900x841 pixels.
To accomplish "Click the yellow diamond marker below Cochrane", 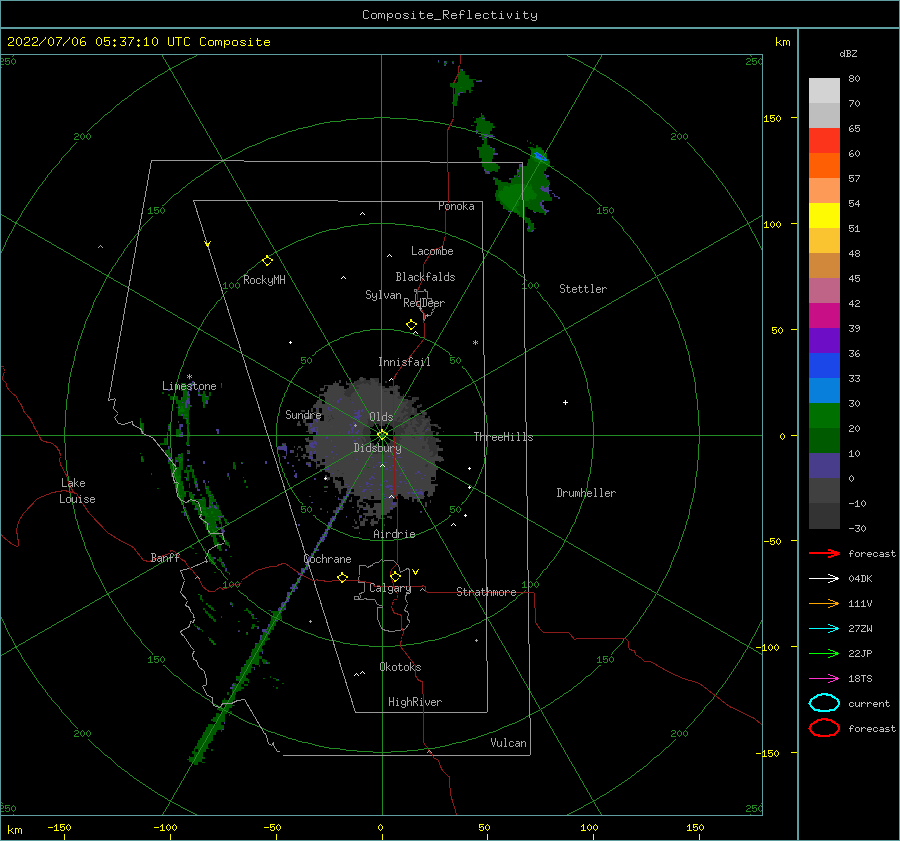I will [342, 577].
